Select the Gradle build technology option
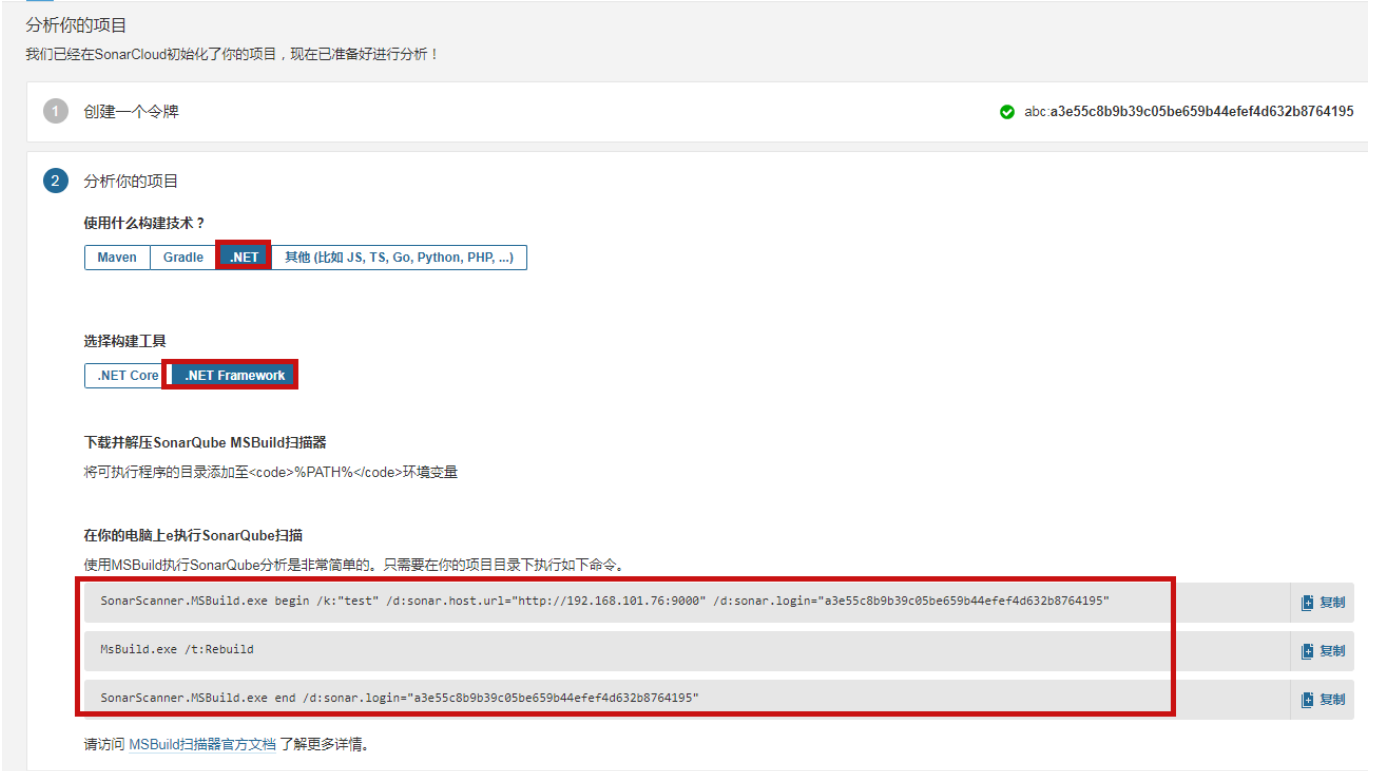 click(183, 257)
